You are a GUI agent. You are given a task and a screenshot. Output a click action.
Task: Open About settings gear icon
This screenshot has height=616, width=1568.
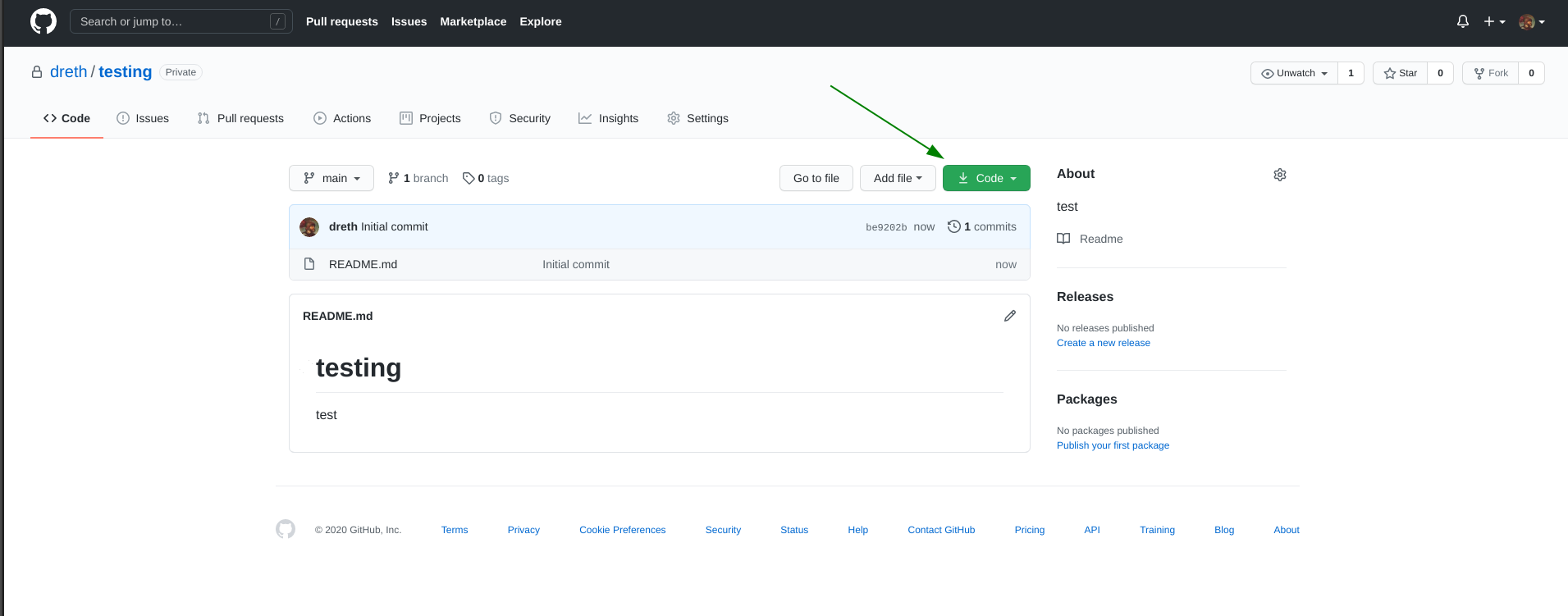(x=1279, y=175)
